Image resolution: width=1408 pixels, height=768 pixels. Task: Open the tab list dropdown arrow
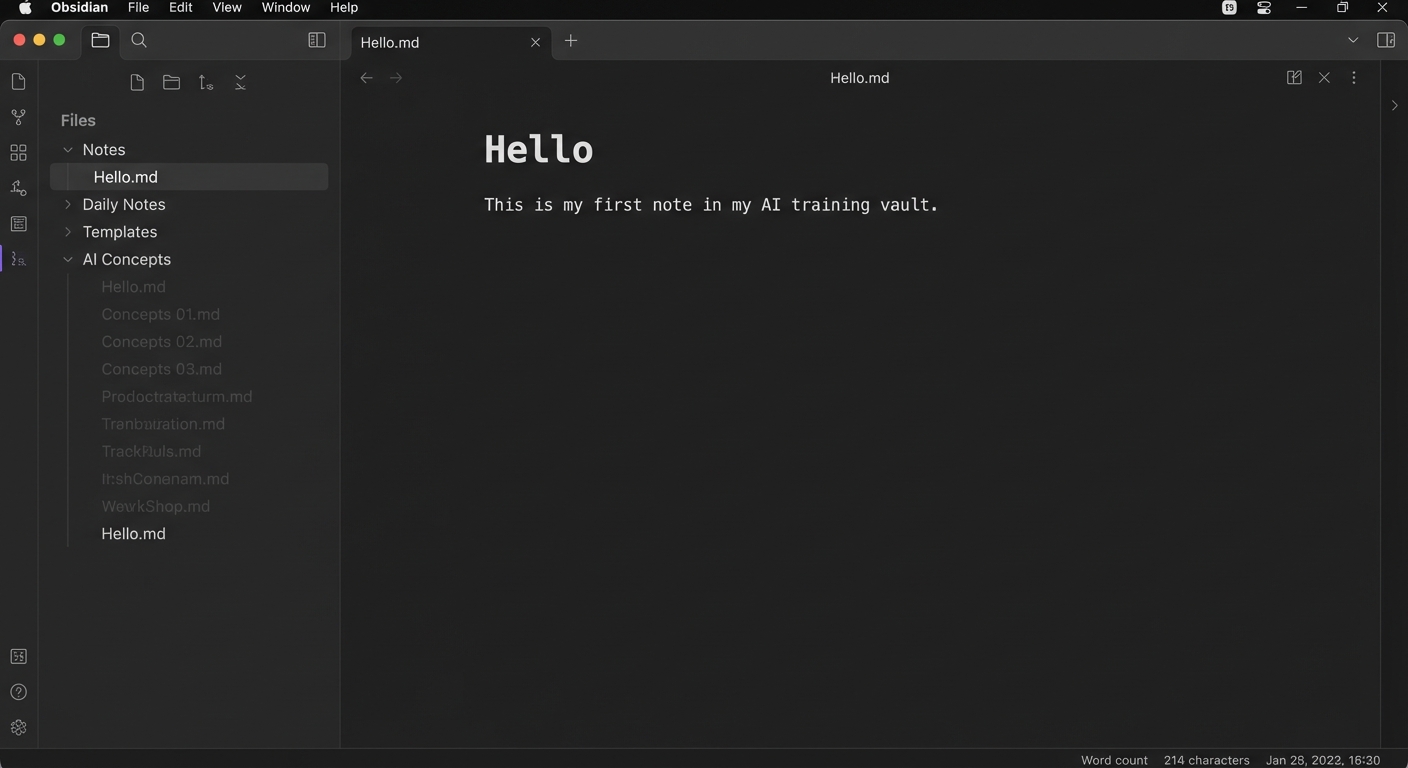click(1352, 41)
